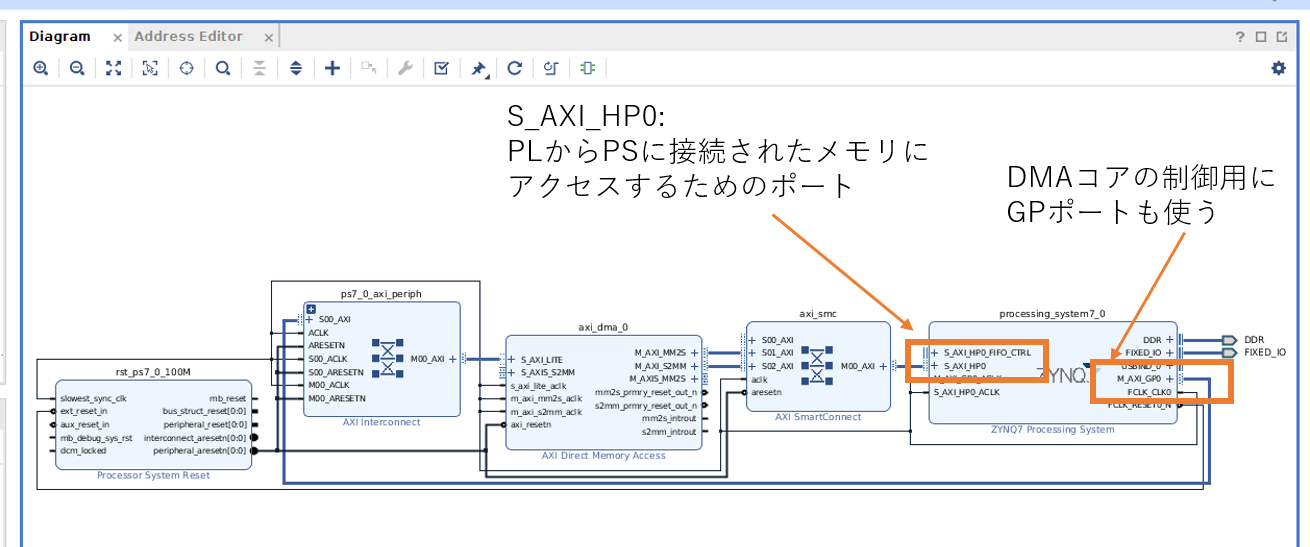Expand the M_AXI_MM2S port on axi_dma_0

pyautogui.click(x=695, y=353)
